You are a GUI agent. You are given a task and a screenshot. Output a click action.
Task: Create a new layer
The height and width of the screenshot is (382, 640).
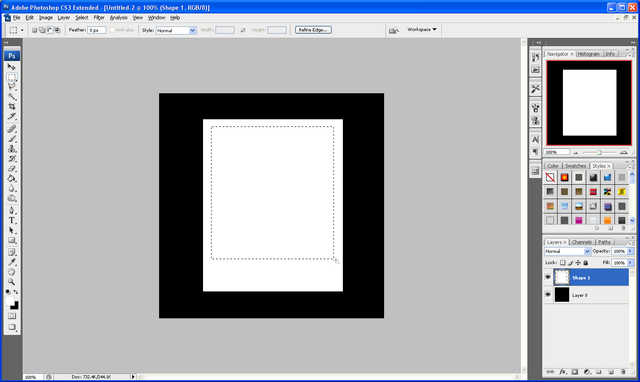click(x=611, y=372)
